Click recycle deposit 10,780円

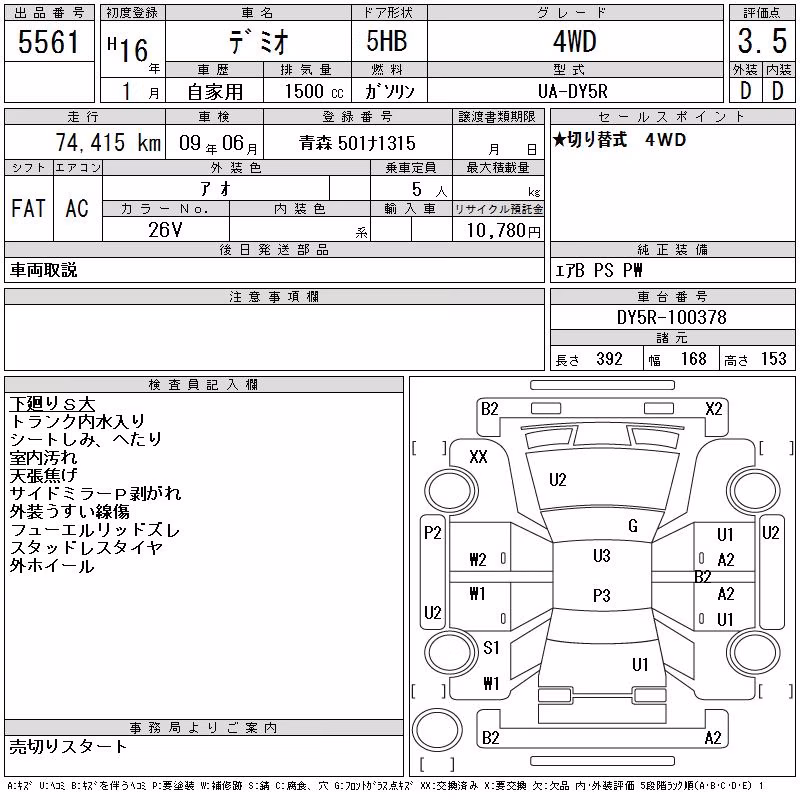(x=503, y=230)
